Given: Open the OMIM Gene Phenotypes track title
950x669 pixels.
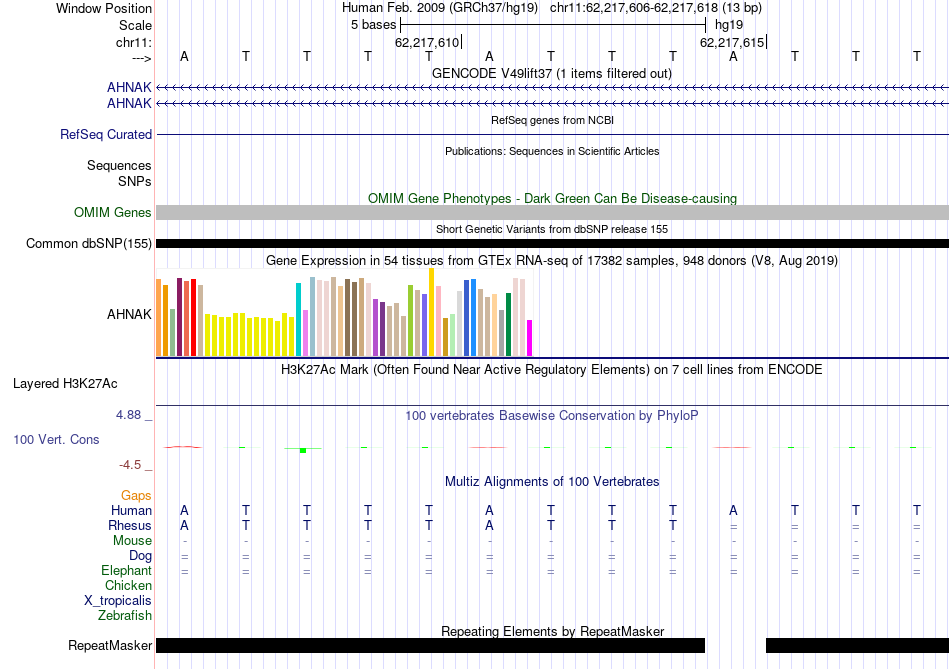Looking at the screenshot, I should [x=552, y=198].
